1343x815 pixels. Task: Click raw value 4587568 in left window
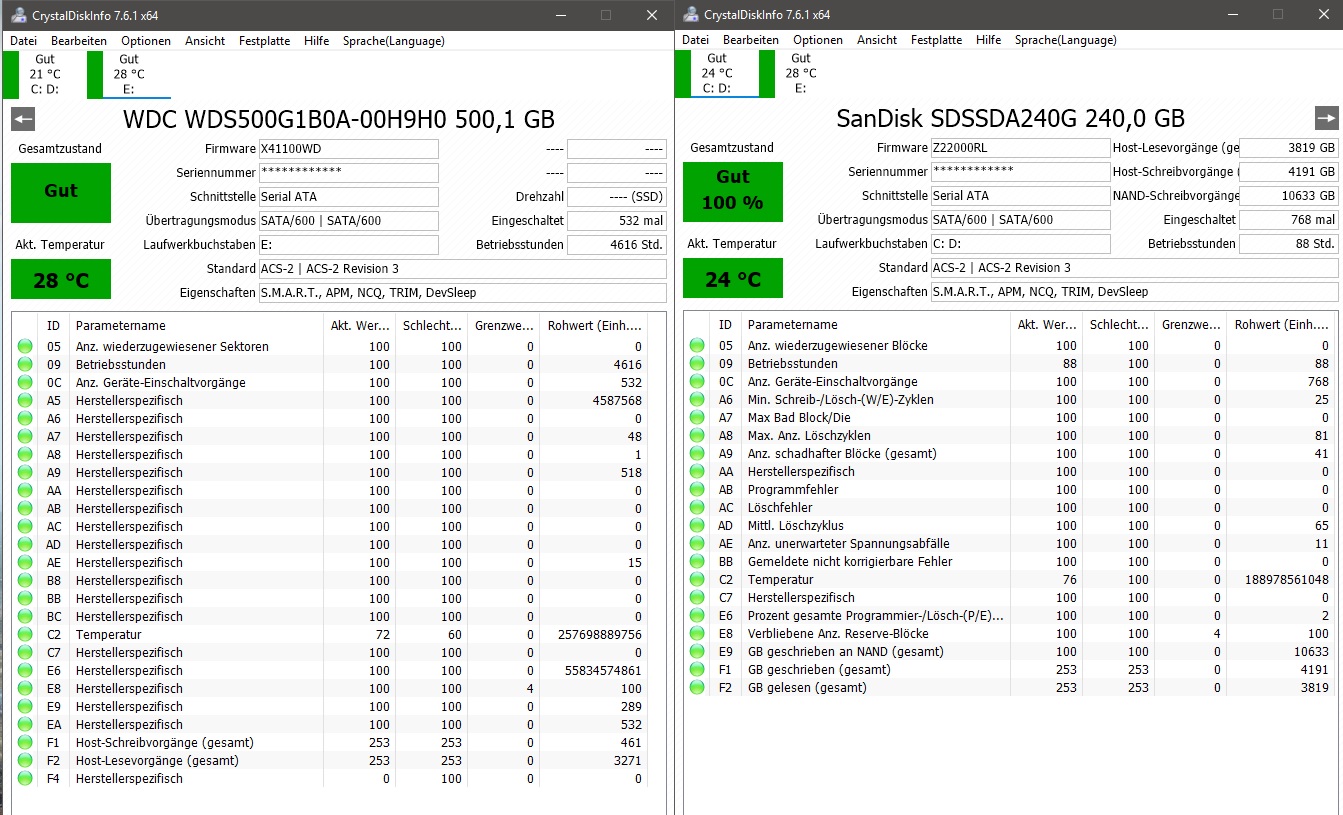[616, 401]
